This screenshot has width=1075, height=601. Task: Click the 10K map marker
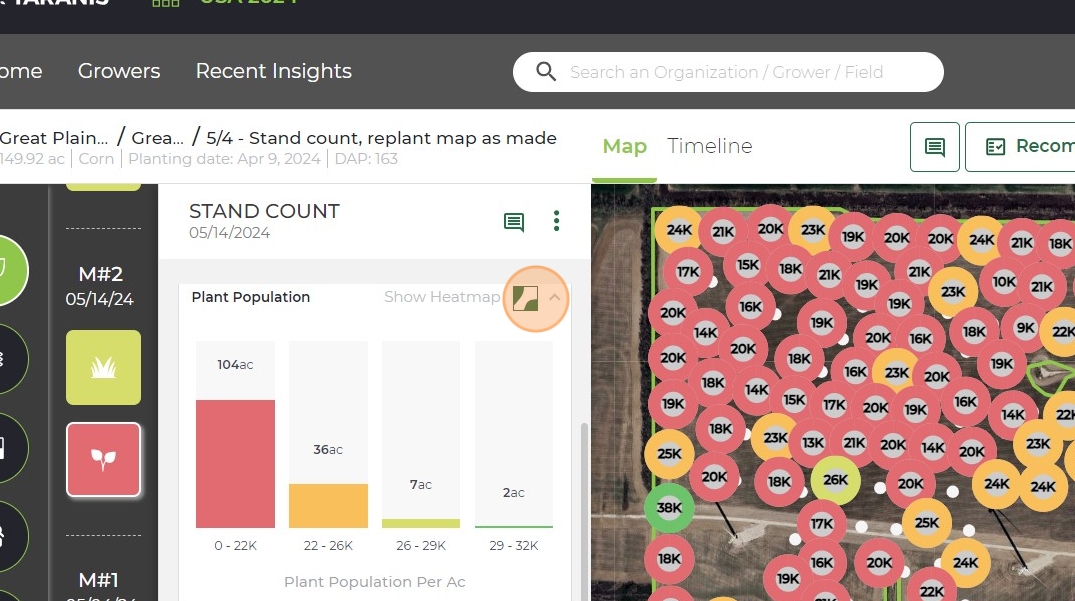tap(1004, 282)
